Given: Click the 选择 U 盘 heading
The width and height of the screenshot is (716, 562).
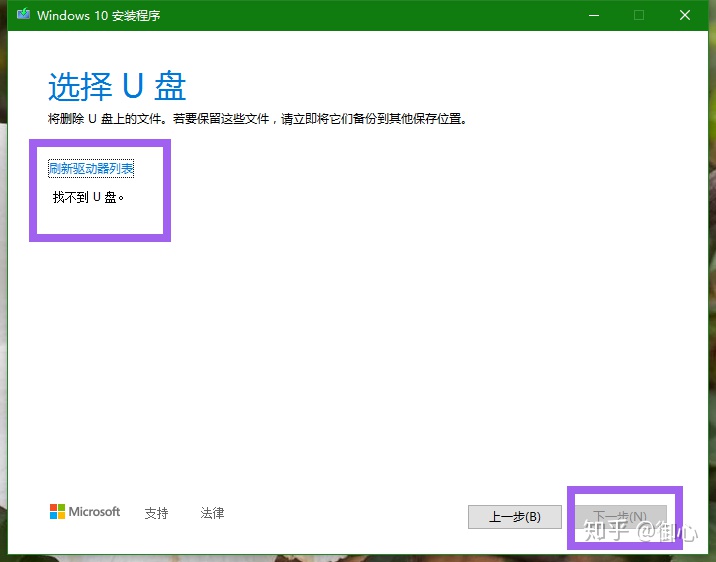Looking at the screenshot, I should click(x=117, y=86).
